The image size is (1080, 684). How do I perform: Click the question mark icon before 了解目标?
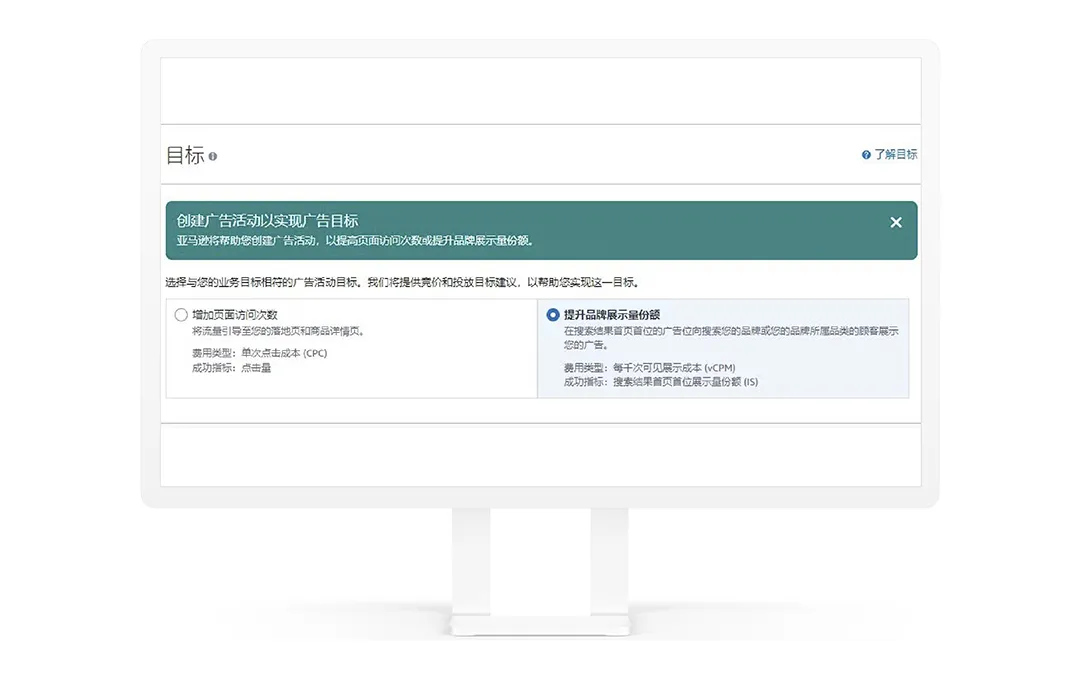pyautogui.click(x=866, y=155)
